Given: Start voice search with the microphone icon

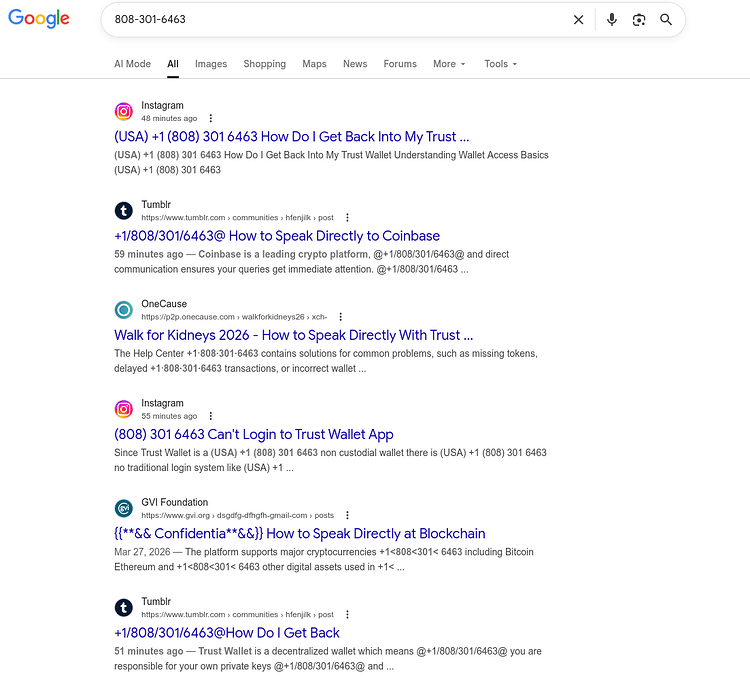Looking at the screenshot, I should pos(611,20).
